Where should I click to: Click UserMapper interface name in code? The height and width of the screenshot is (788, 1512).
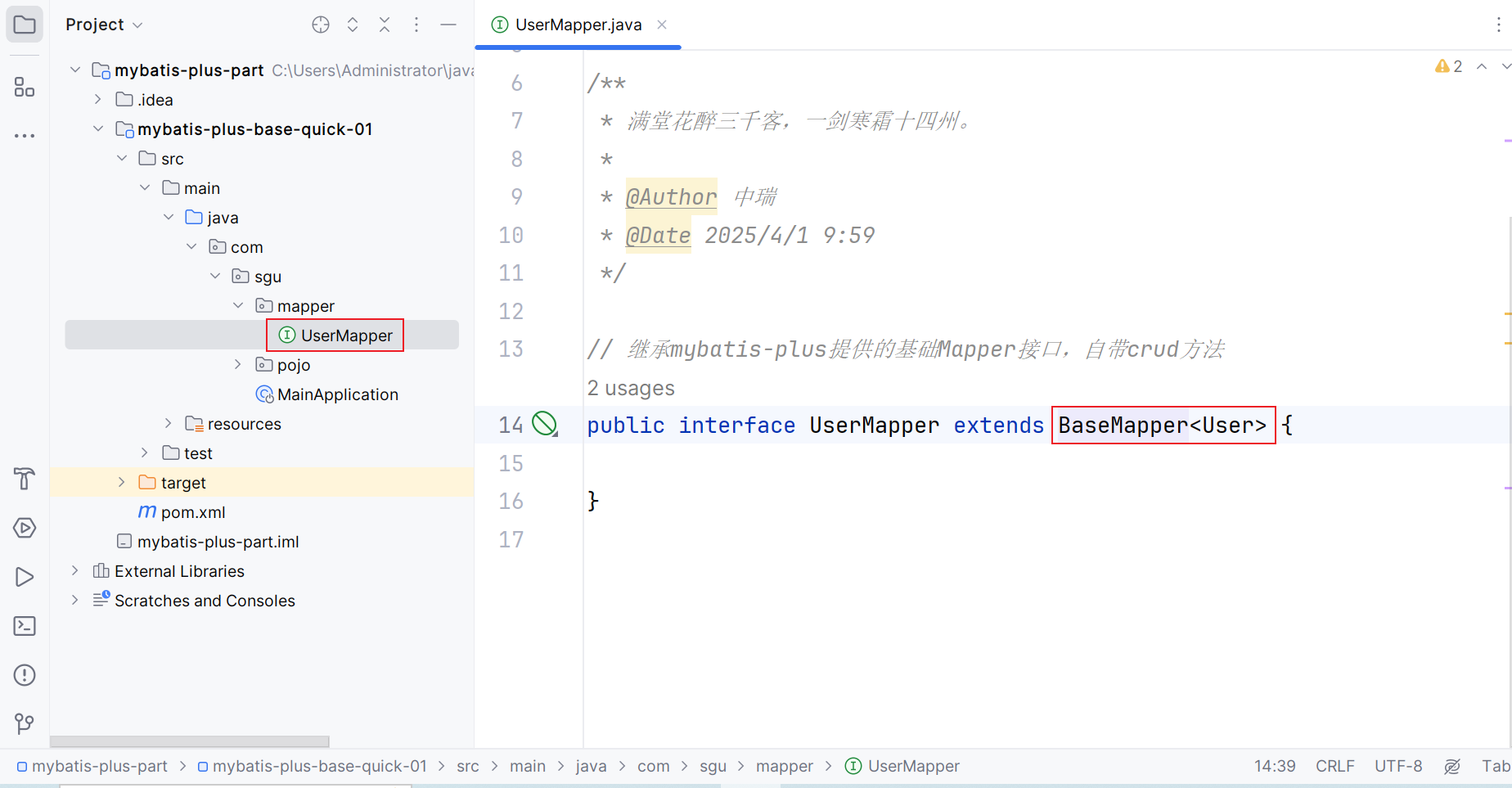tap(874, 426)
